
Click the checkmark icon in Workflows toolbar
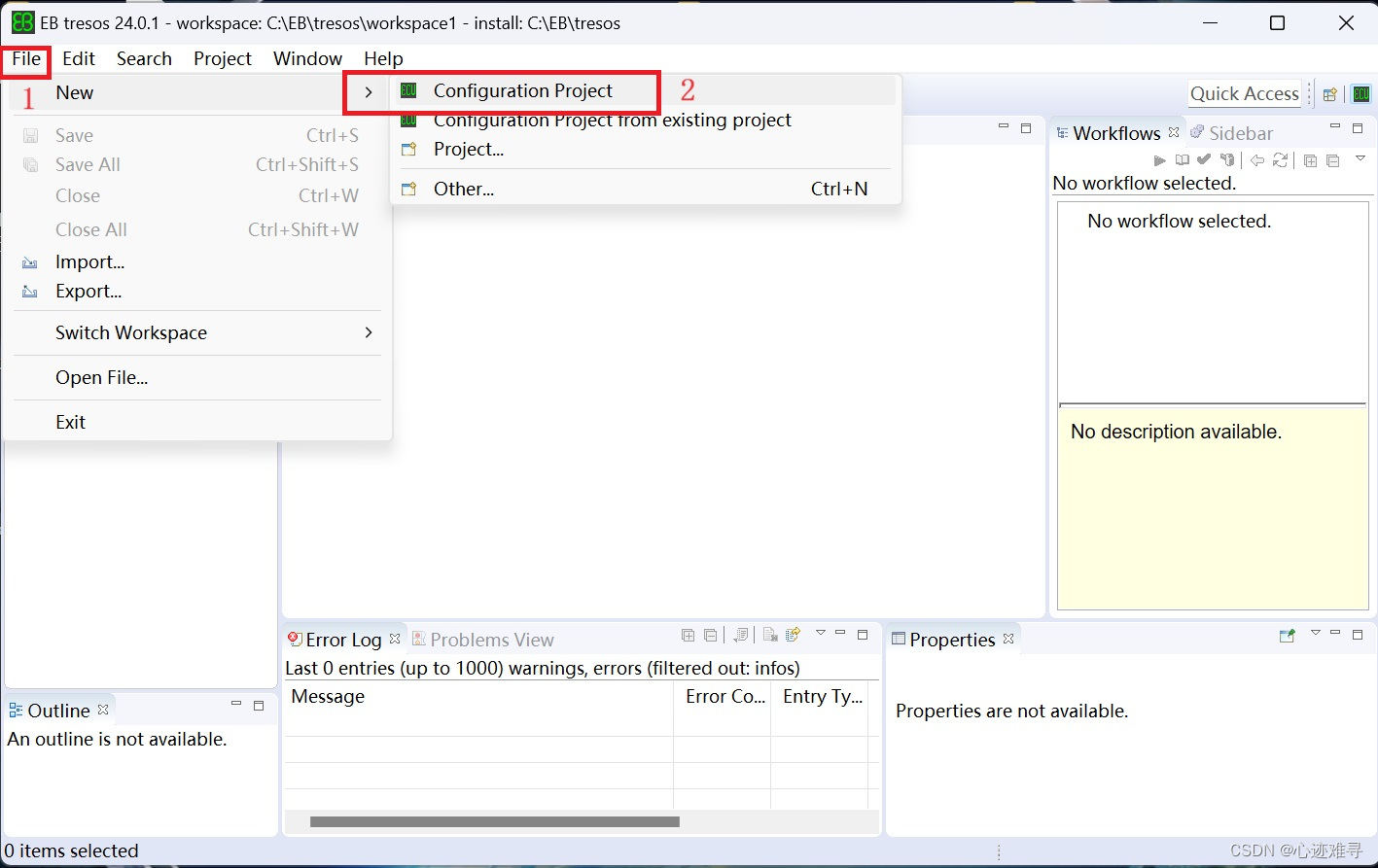[x=1204, y=159]
